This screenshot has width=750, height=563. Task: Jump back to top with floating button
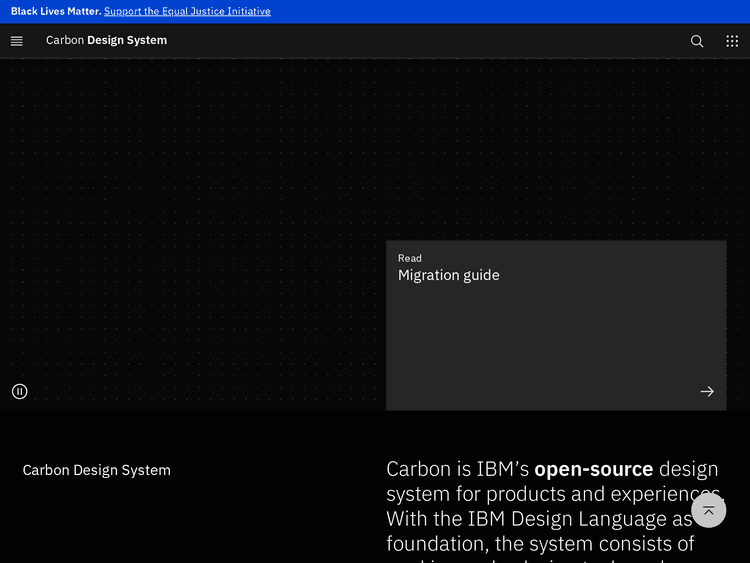(x=708, y=510)
